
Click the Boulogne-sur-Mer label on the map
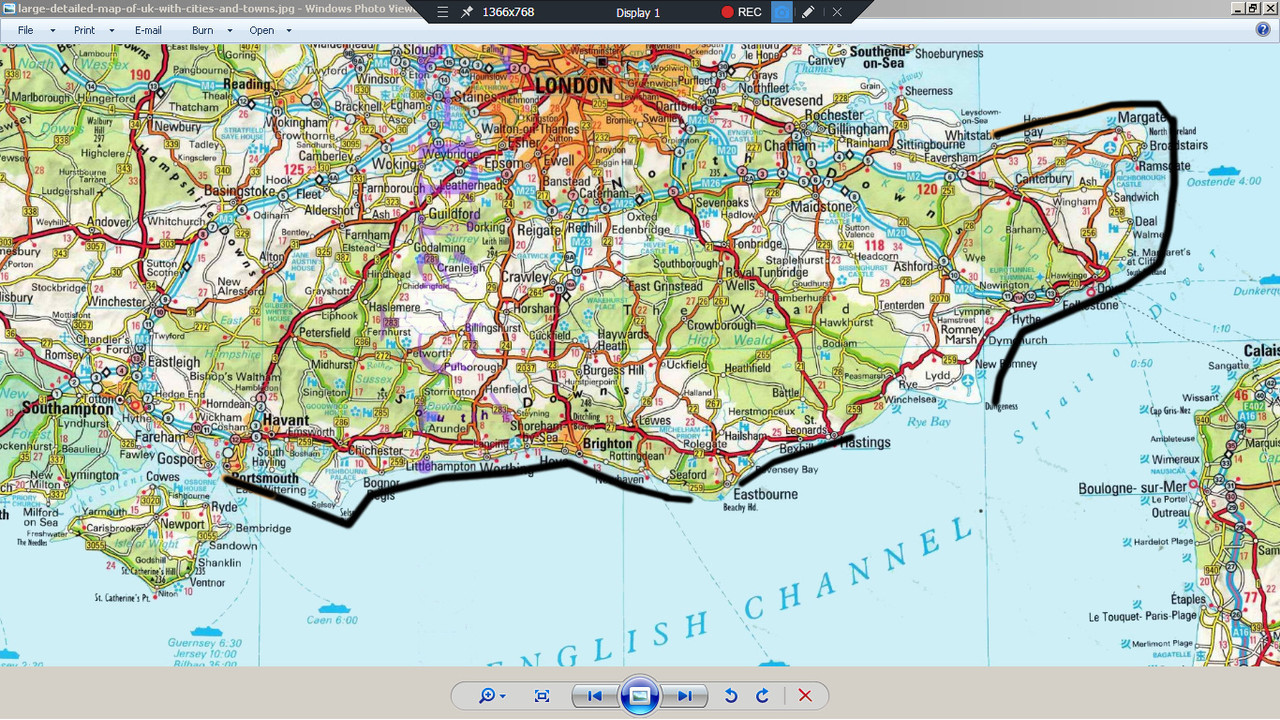pos(1132,488)
